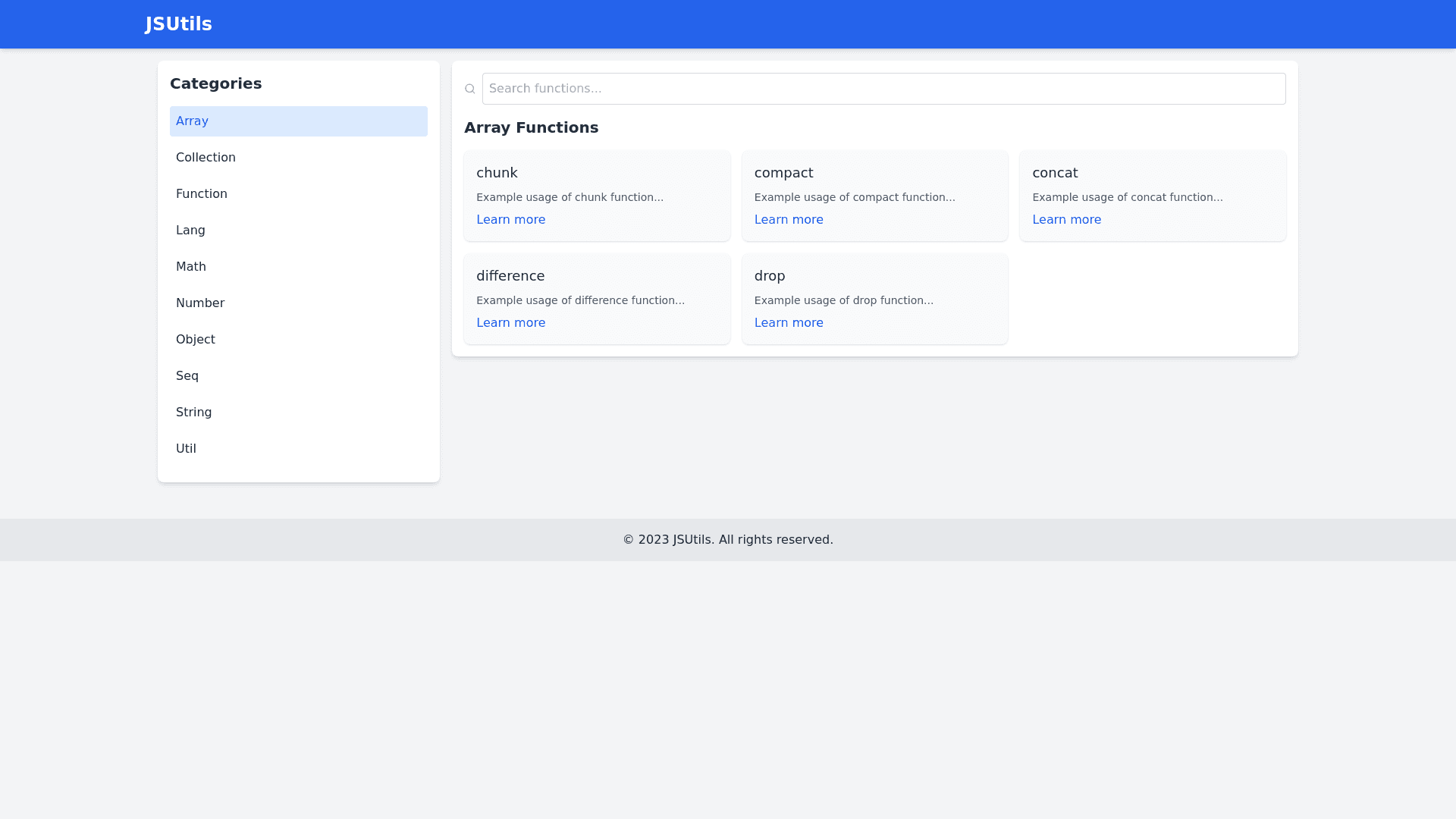
Task: Click the search magnifier icon
Action: pyautogui.click(x=470, y=89)
